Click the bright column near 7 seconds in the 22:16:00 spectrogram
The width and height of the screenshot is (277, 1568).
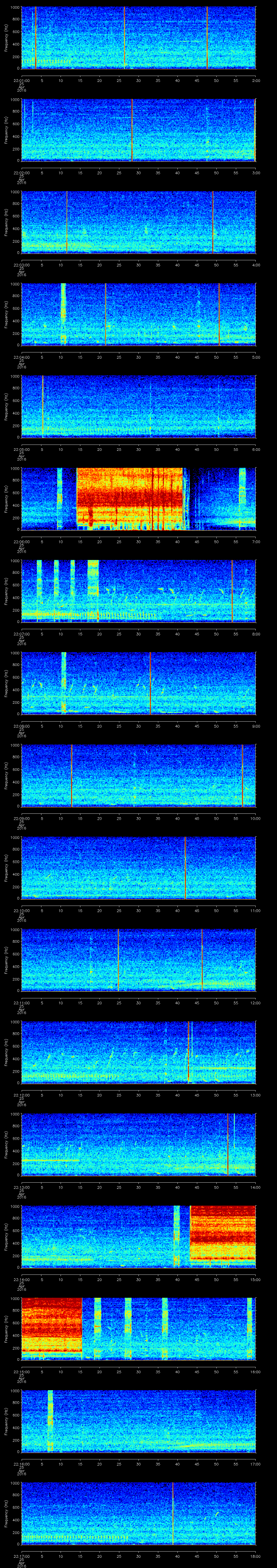tap(50, 1421)
